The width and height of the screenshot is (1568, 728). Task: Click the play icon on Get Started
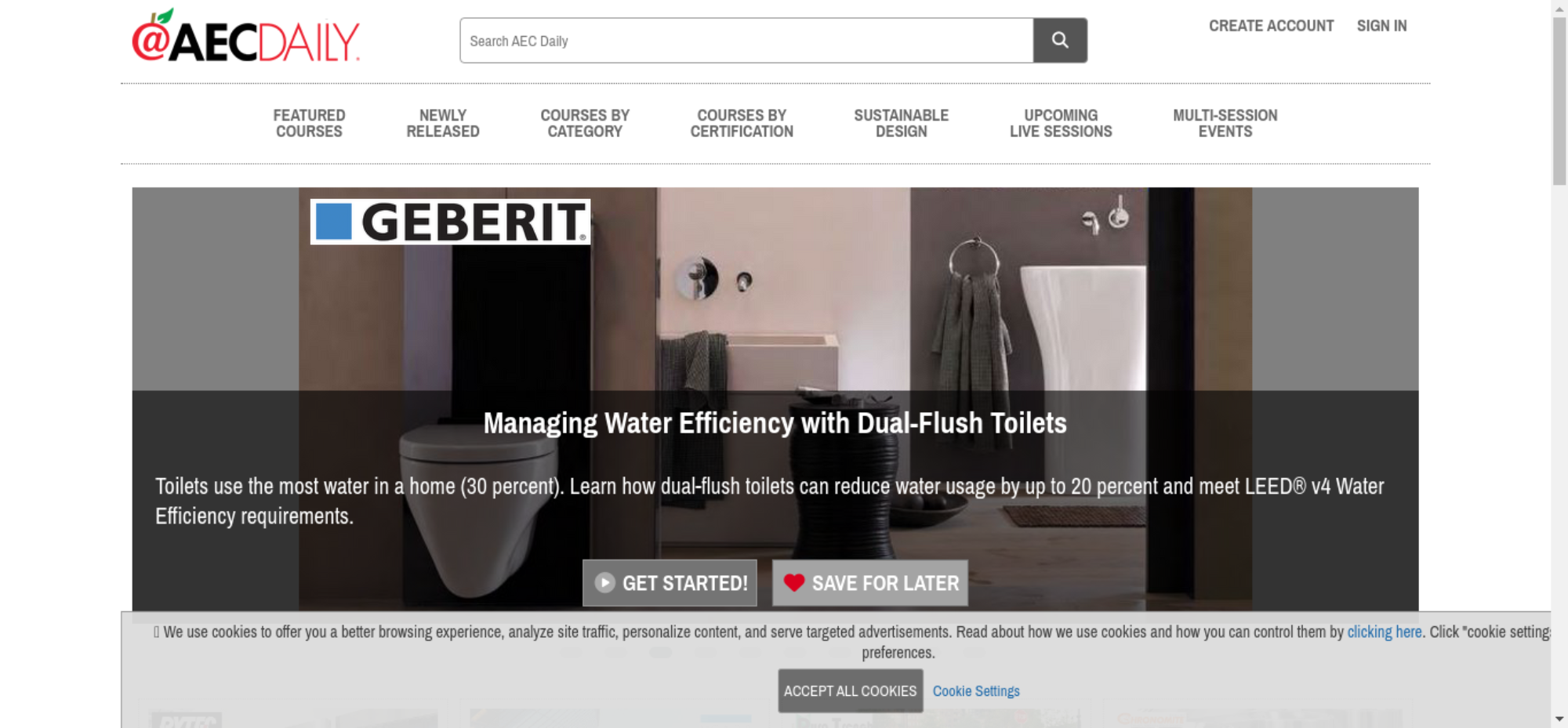pyautogui.click(x=604, y=582)
